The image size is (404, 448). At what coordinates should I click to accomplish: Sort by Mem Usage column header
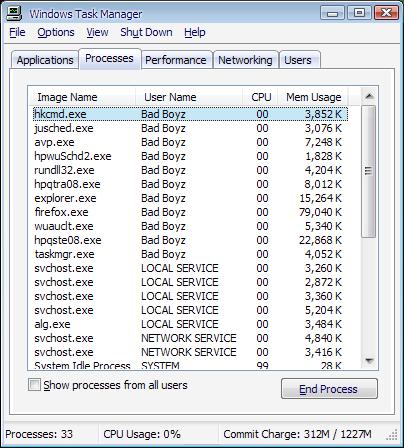[x=313, y=97]
